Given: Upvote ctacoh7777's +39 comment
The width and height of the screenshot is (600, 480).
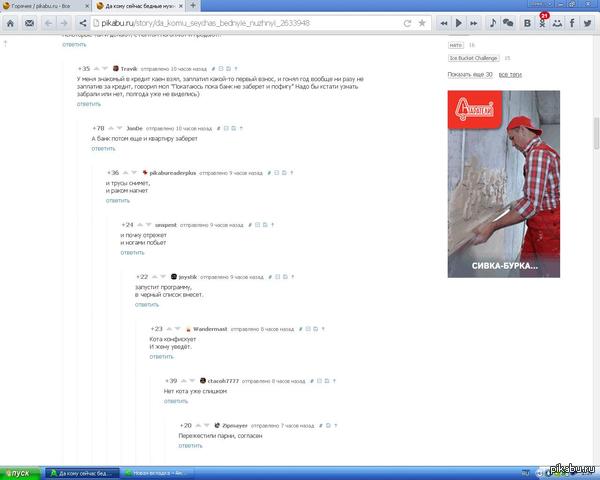Looking at the screenshot, I should [x=184, y=381].
